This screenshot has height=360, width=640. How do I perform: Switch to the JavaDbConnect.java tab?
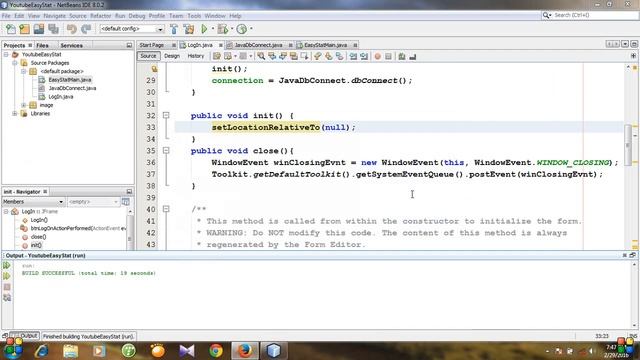tap(258, 45)
